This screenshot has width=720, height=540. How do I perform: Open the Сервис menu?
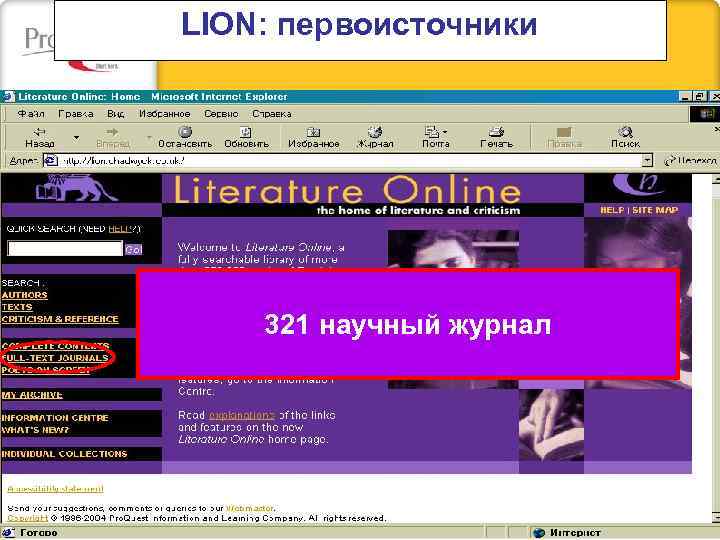tap(221, 113)
